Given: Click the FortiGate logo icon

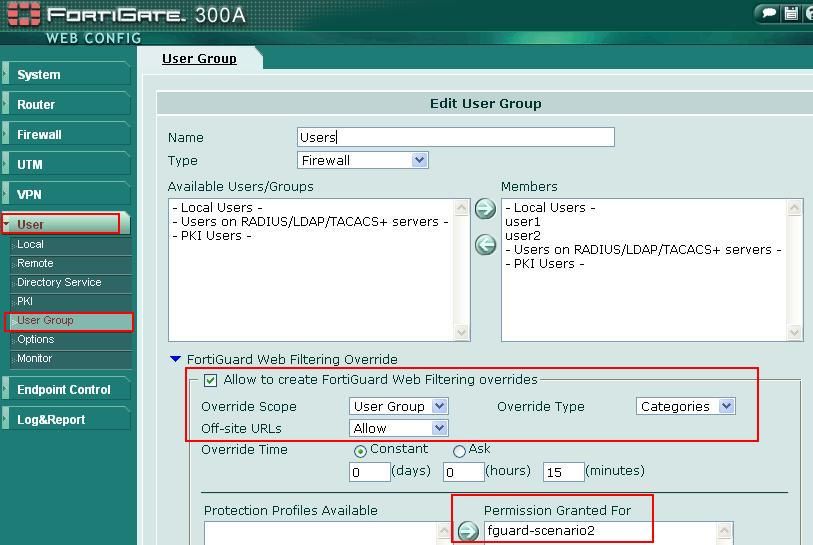Looking at the screenshot, I should [x=22, y=15].
